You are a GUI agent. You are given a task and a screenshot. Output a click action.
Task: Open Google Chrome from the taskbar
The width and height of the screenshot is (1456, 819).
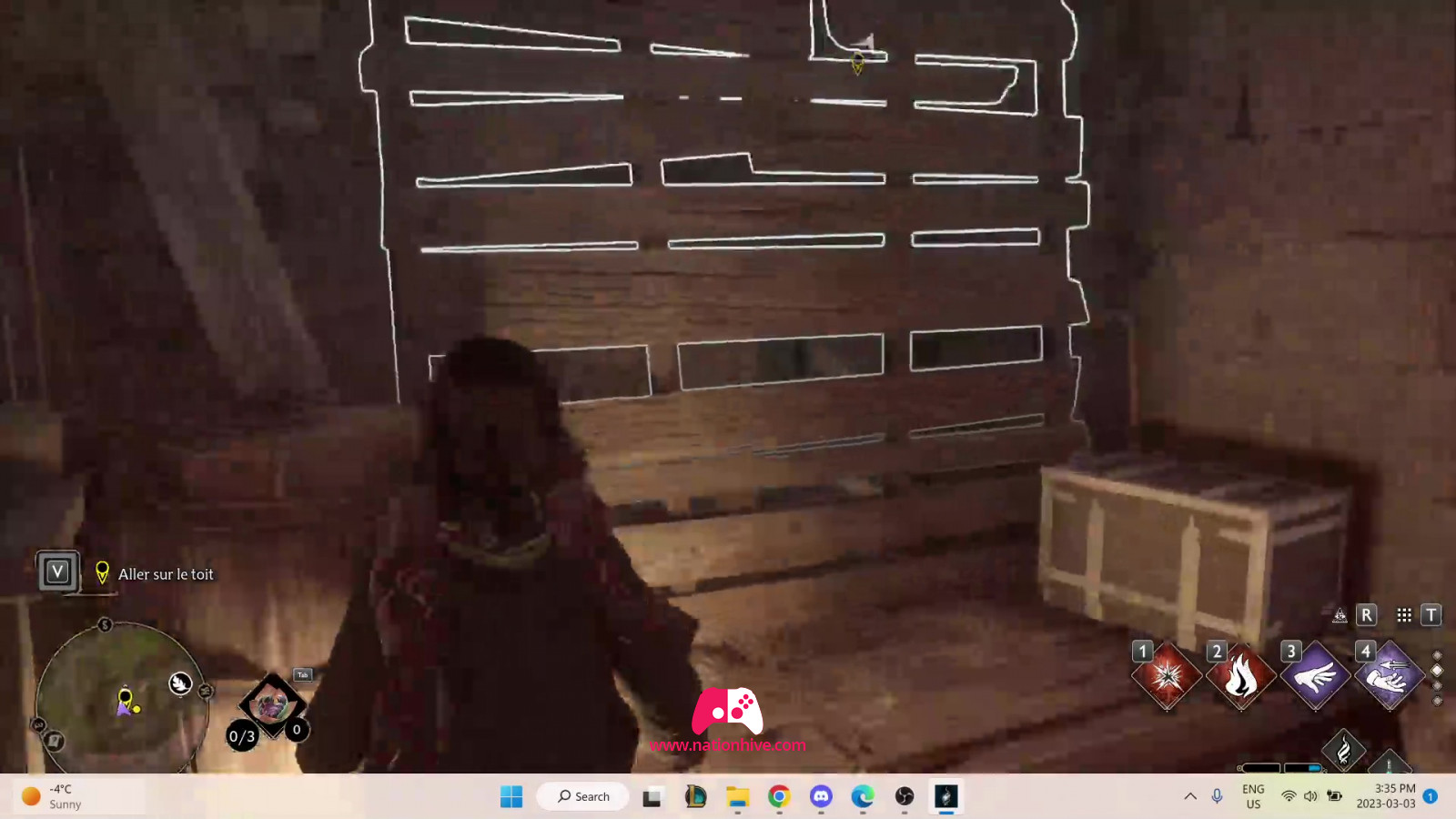tap(779, 797)
